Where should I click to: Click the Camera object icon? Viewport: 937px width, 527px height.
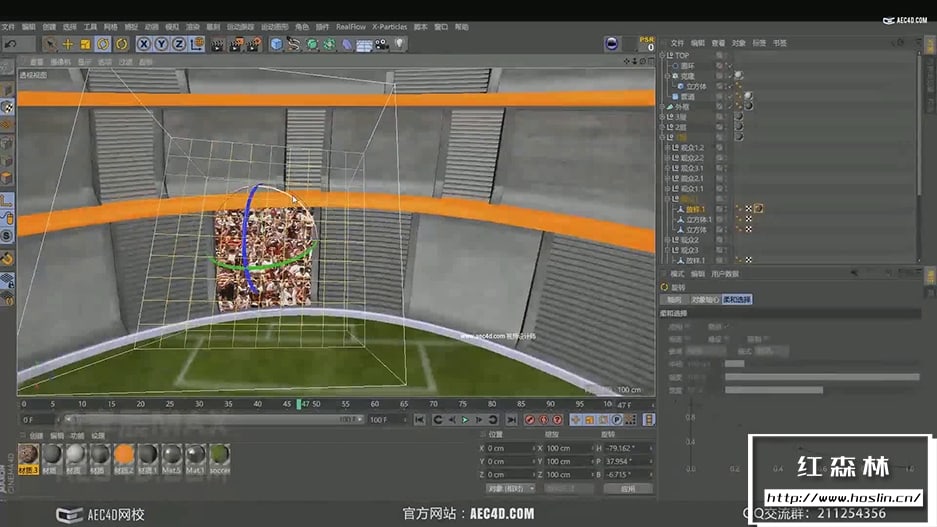(381, 44)
